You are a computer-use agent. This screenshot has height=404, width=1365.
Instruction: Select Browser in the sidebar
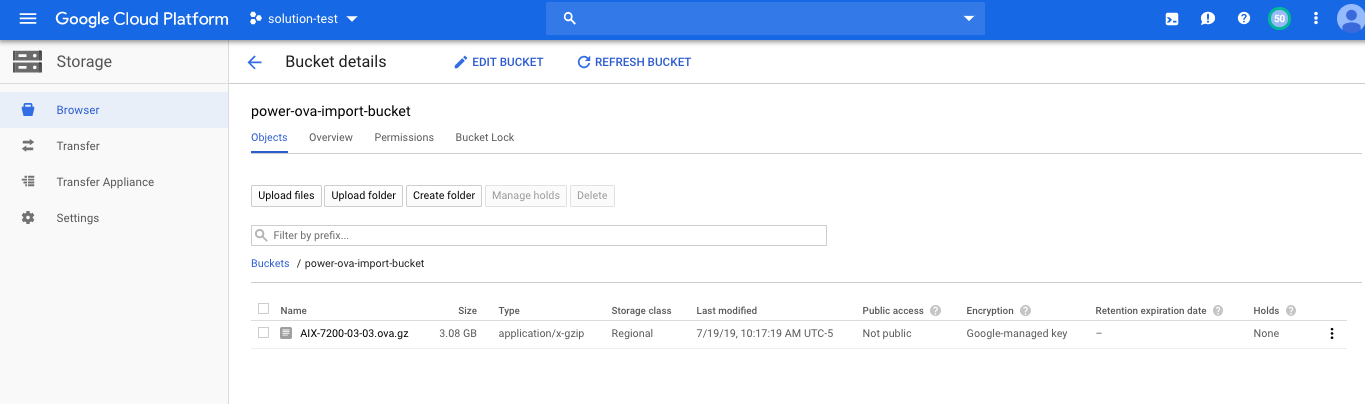114,110
